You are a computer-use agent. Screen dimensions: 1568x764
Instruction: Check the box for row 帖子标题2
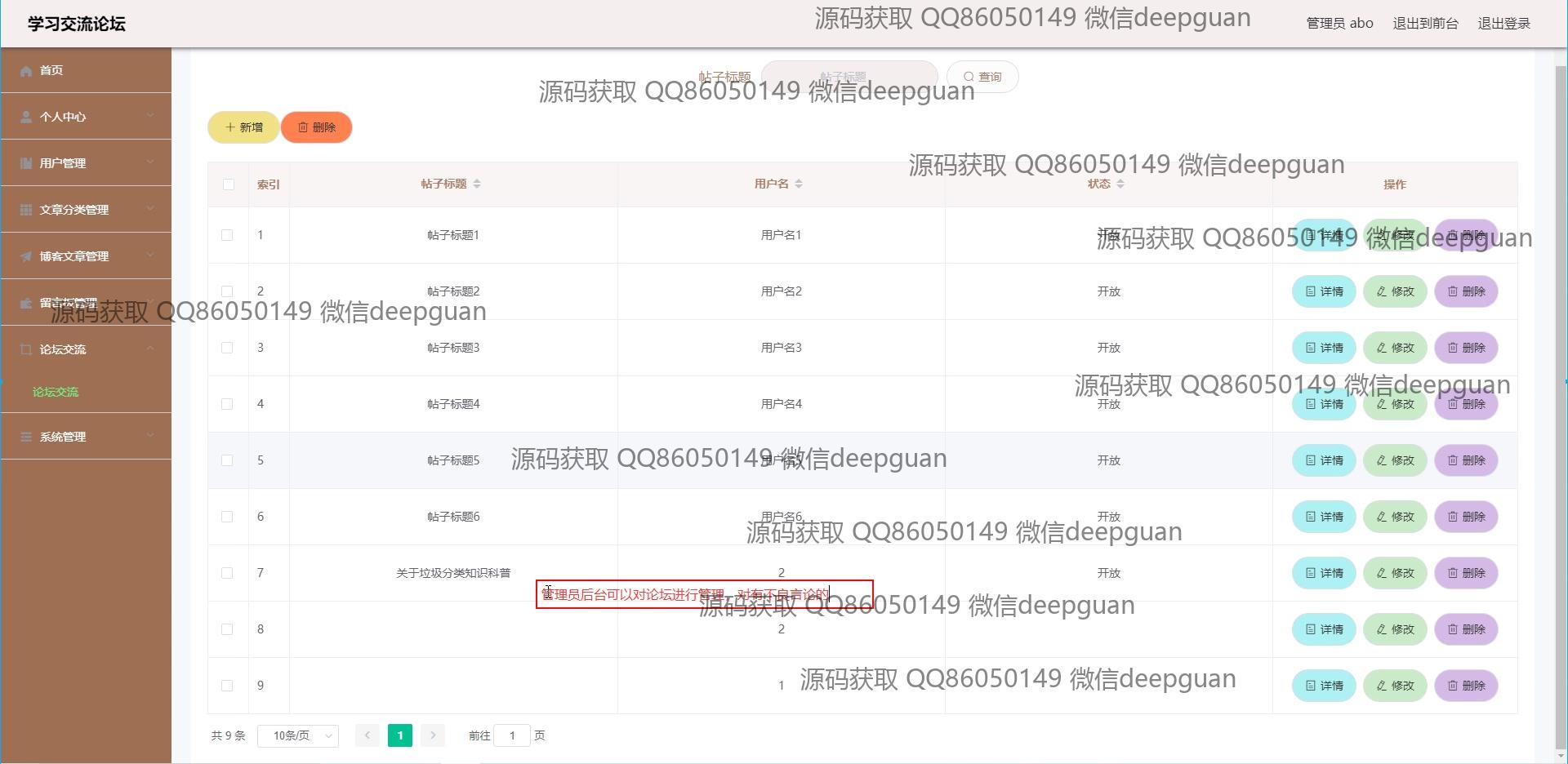click(x=227, y=291)
